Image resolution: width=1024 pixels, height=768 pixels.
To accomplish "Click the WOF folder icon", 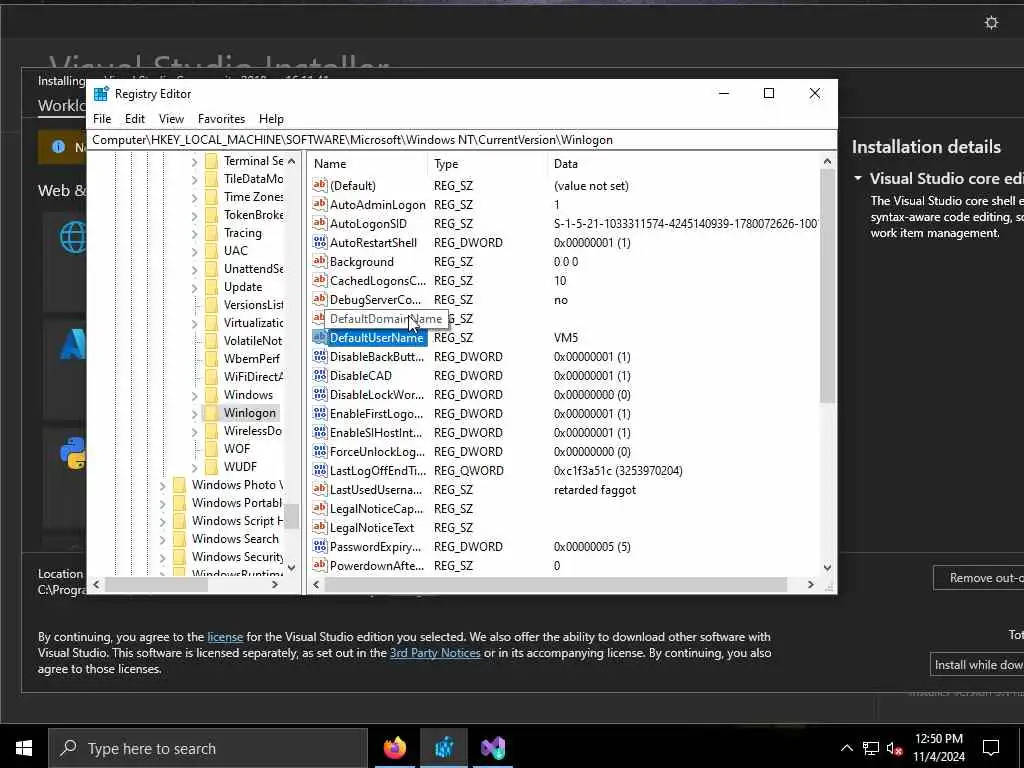I will pos(211,449).
